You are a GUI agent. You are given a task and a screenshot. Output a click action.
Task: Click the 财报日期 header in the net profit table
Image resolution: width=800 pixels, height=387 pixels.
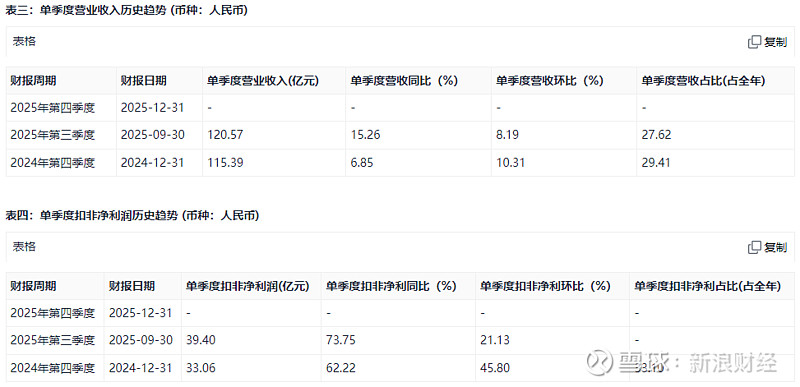(132, 286)
